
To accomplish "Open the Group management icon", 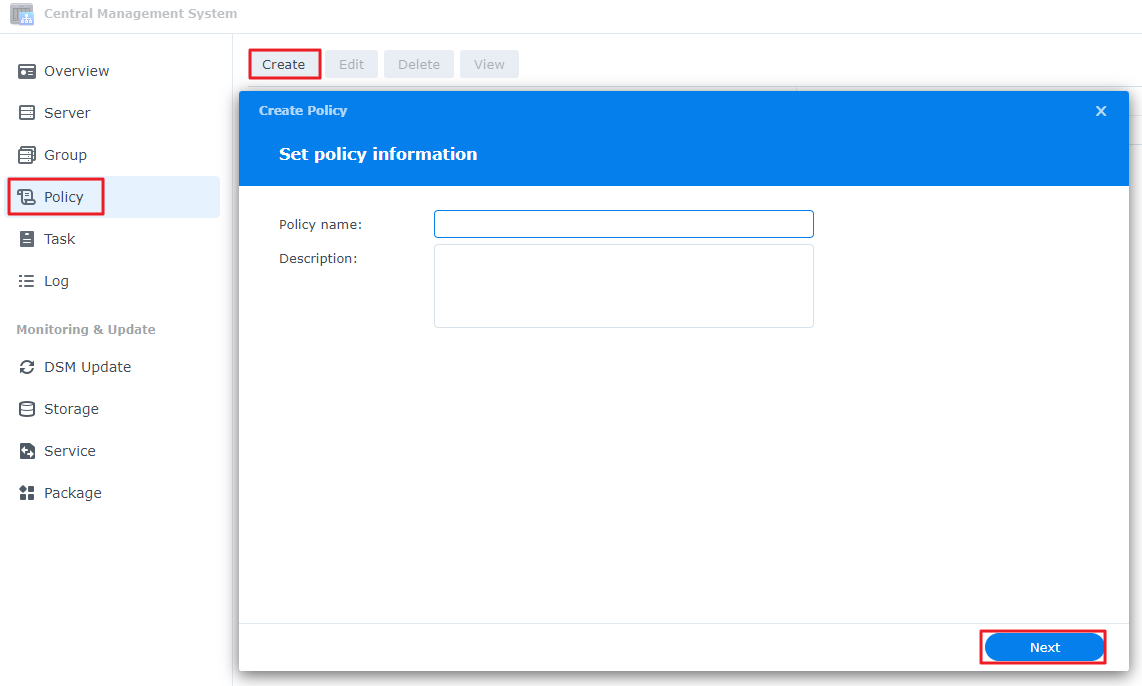I will [26, 155].
